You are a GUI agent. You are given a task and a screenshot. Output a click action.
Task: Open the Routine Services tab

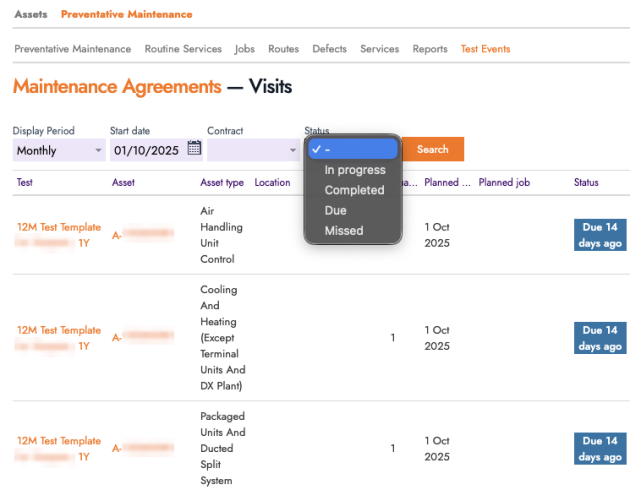pyautogui.click(x=183, y=49)
